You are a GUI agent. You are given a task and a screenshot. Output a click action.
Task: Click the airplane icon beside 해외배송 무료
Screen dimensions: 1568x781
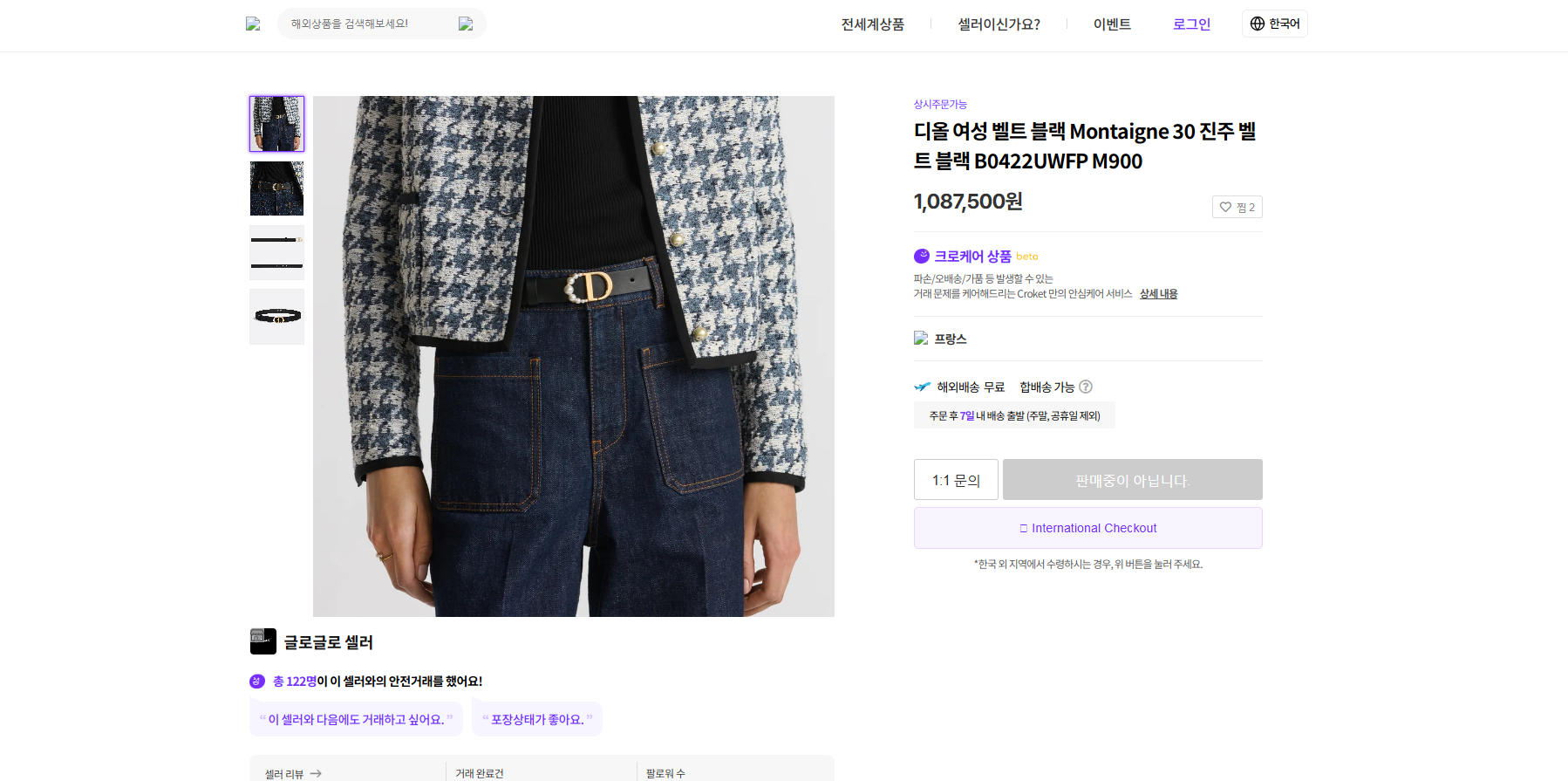point(923,387)
